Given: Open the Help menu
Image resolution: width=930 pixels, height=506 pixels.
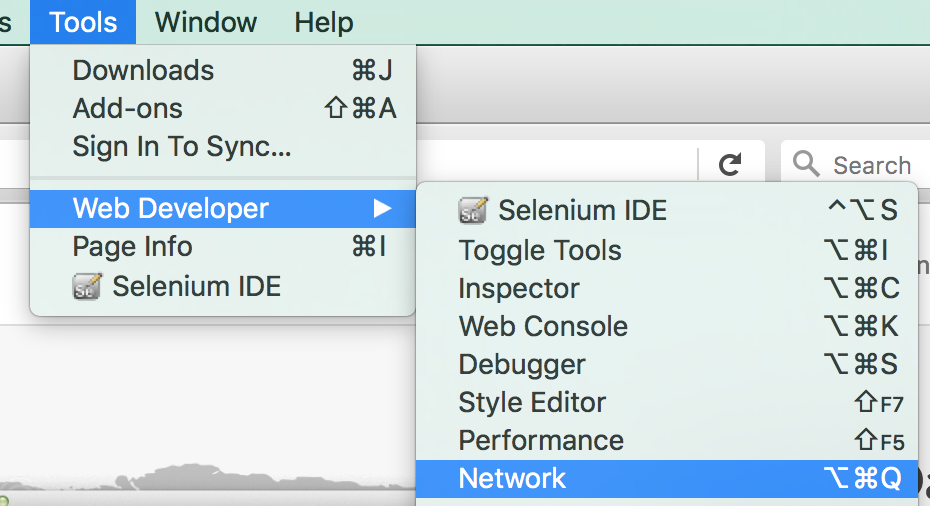Looking at the screenshot, I should pos(324,23).
